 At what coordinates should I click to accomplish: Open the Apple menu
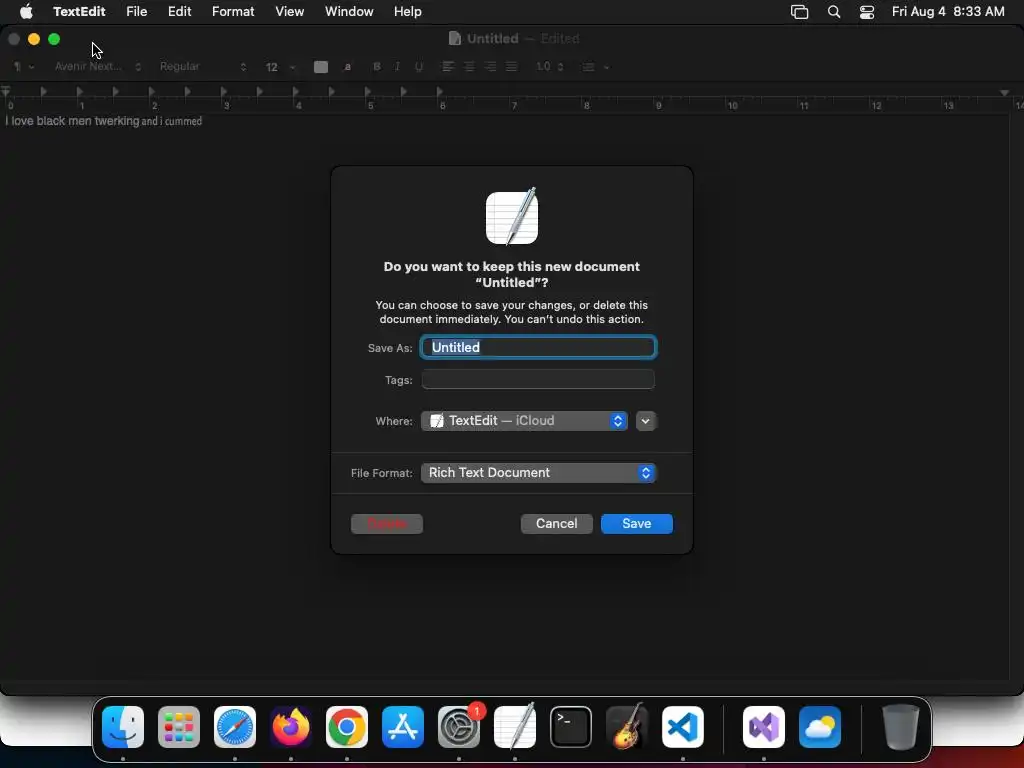26,12
